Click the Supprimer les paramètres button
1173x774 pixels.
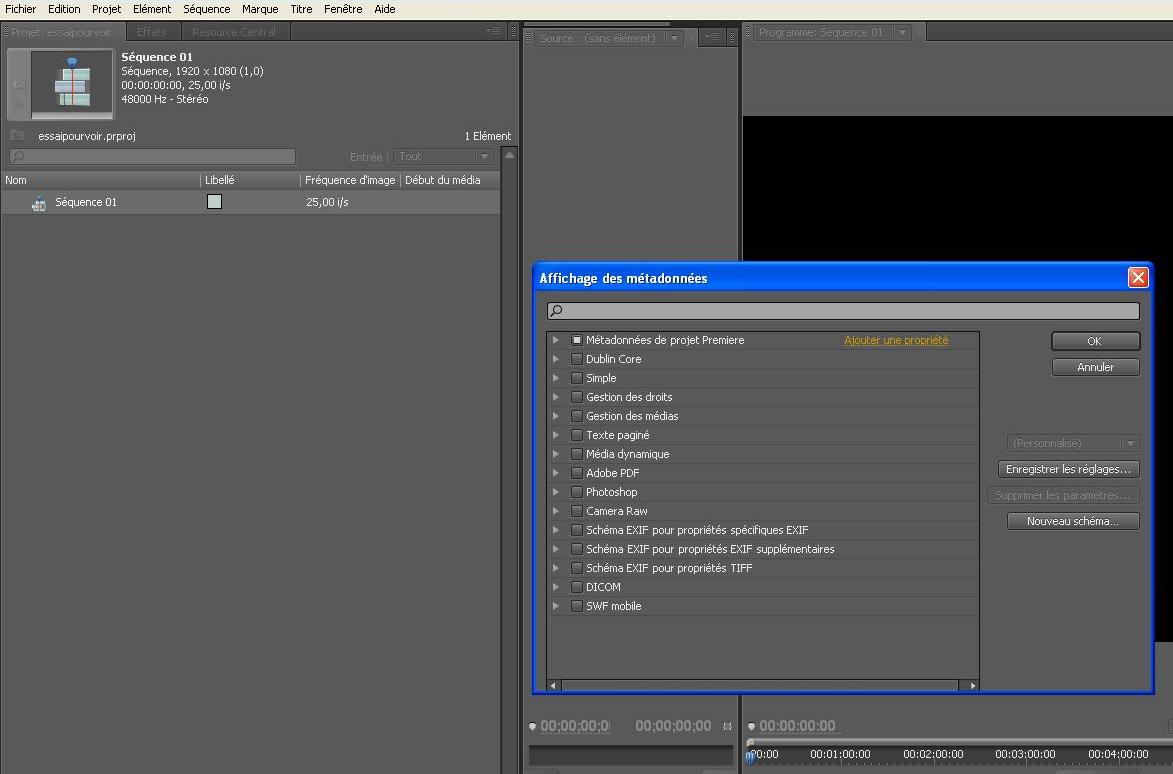(1063, 495)
